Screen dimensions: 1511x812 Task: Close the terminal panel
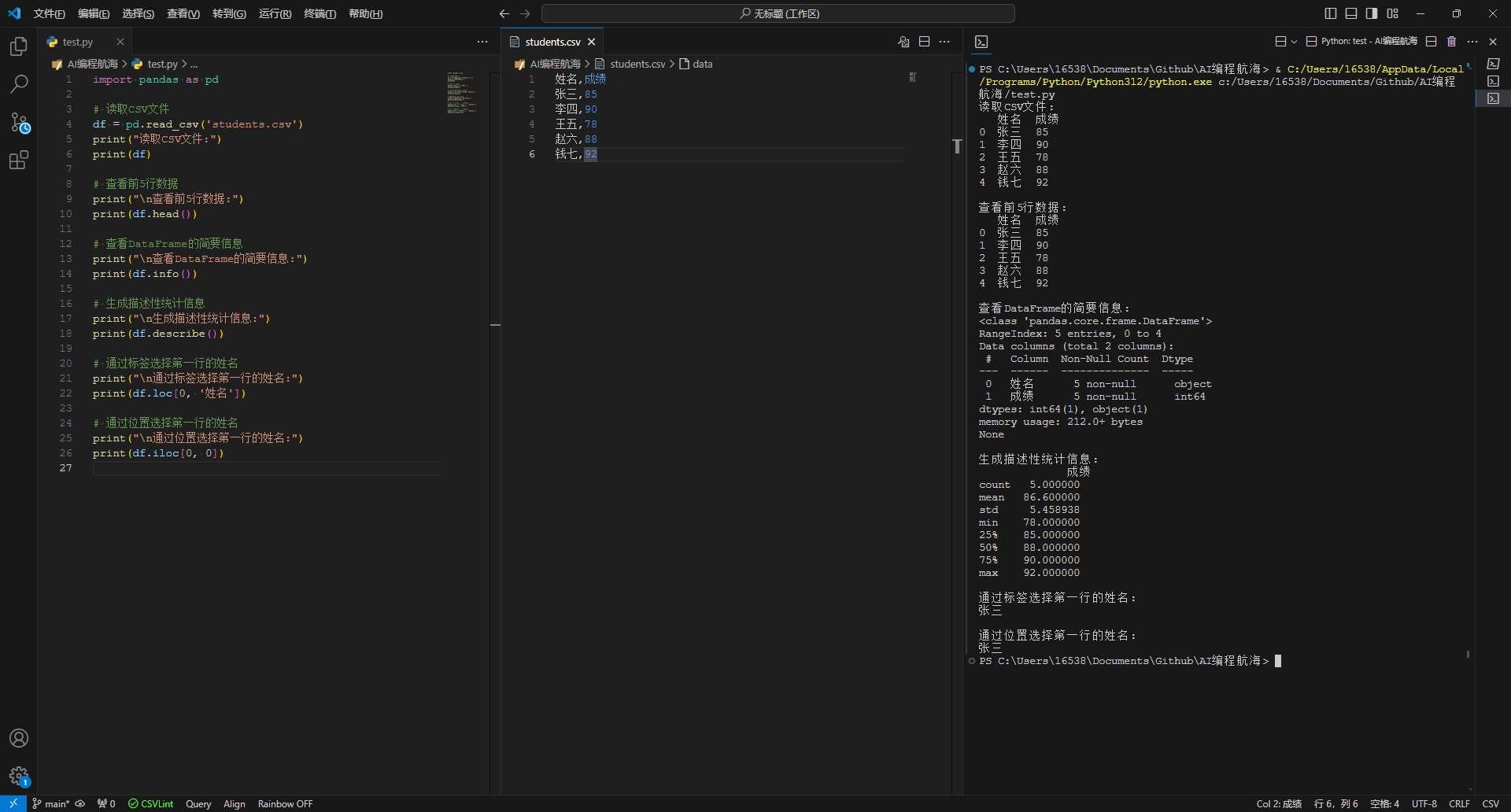[x=1494, y=42]
